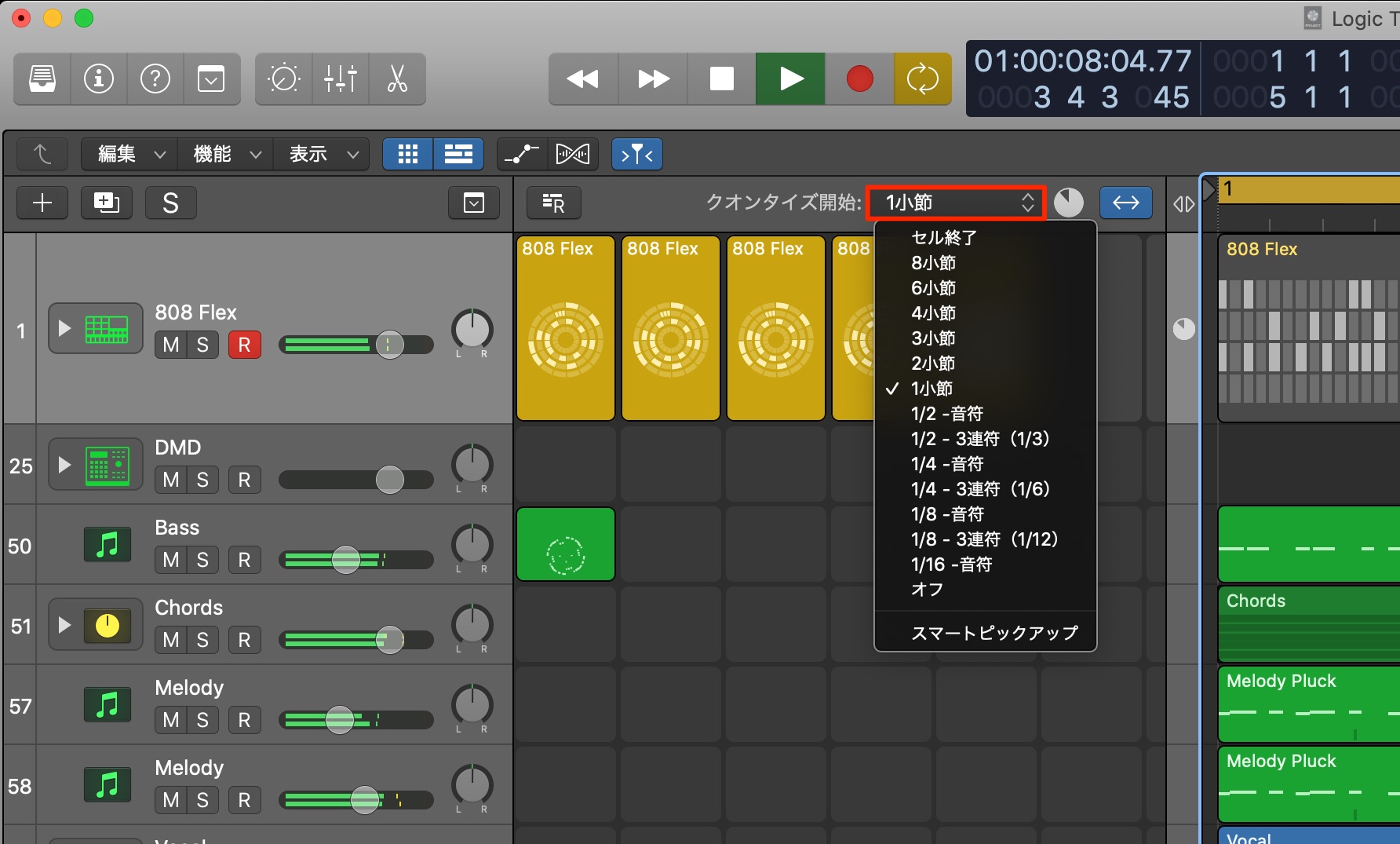Add a new track with plus button

[x=42, y=203]
